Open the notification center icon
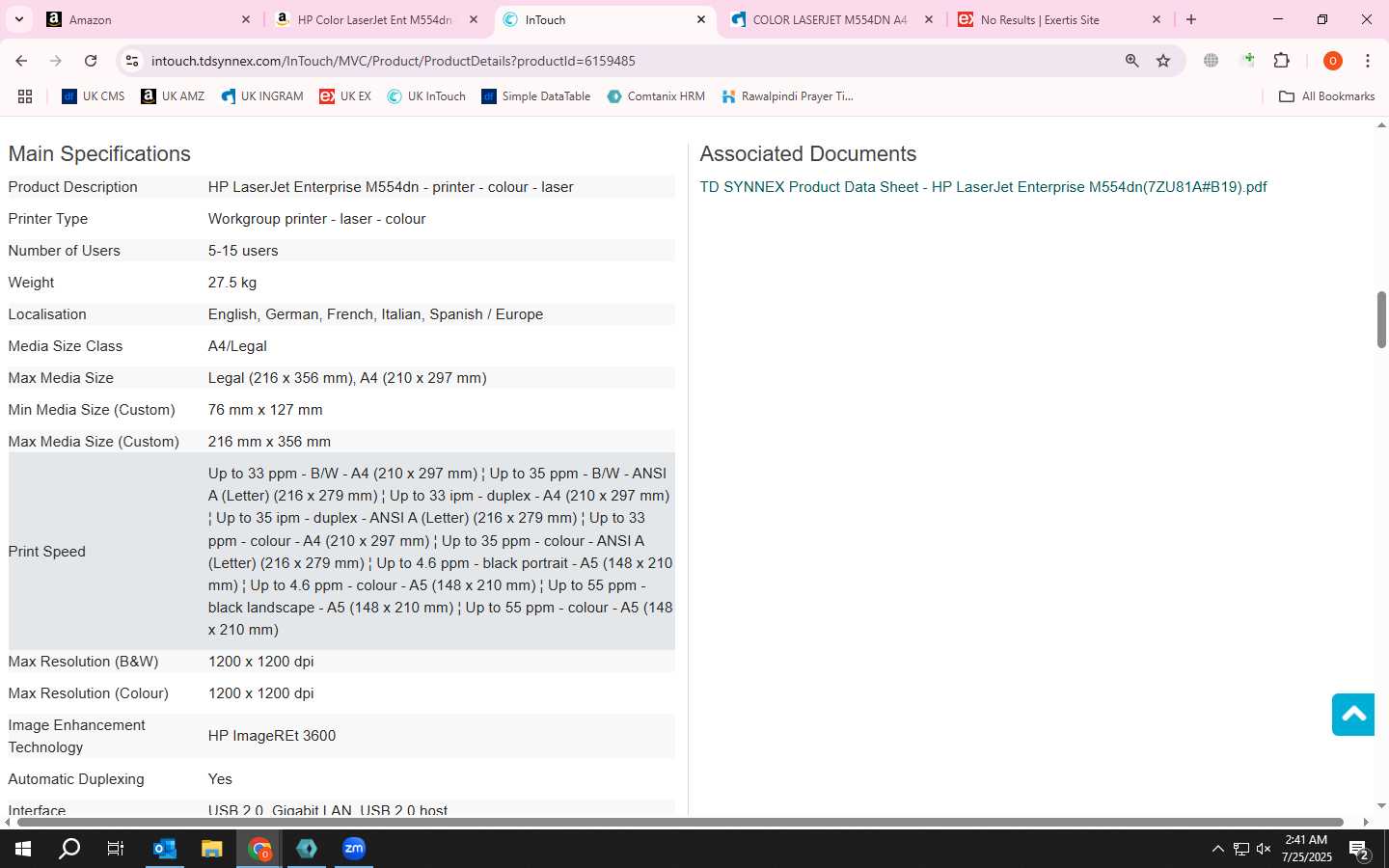 pos(1360,850)
